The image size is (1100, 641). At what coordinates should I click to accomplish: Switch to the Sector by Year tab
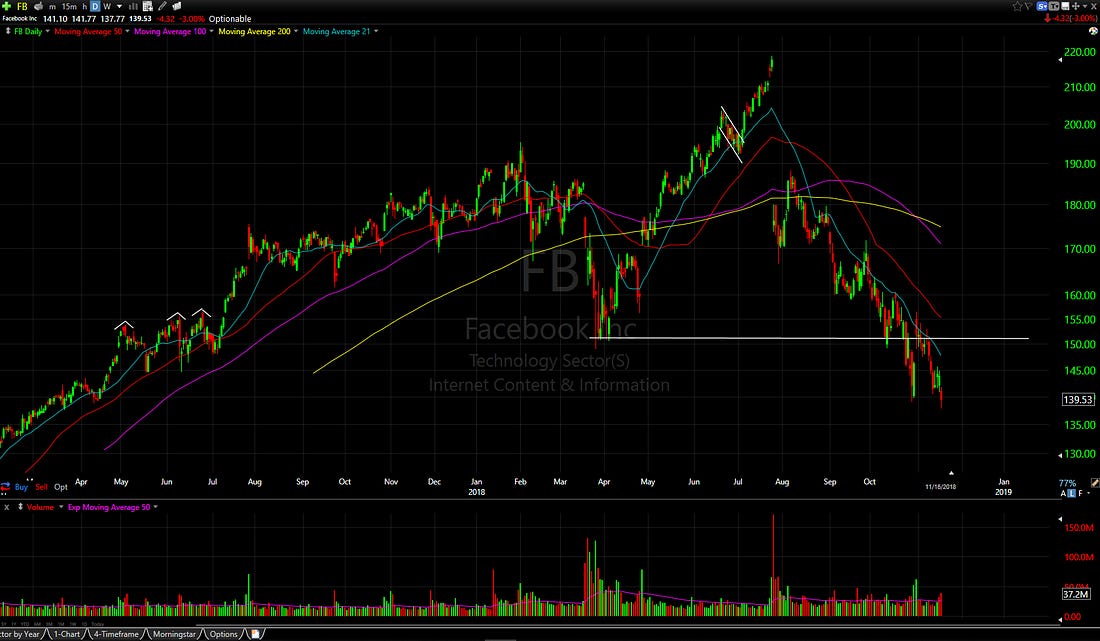point(20,634)
